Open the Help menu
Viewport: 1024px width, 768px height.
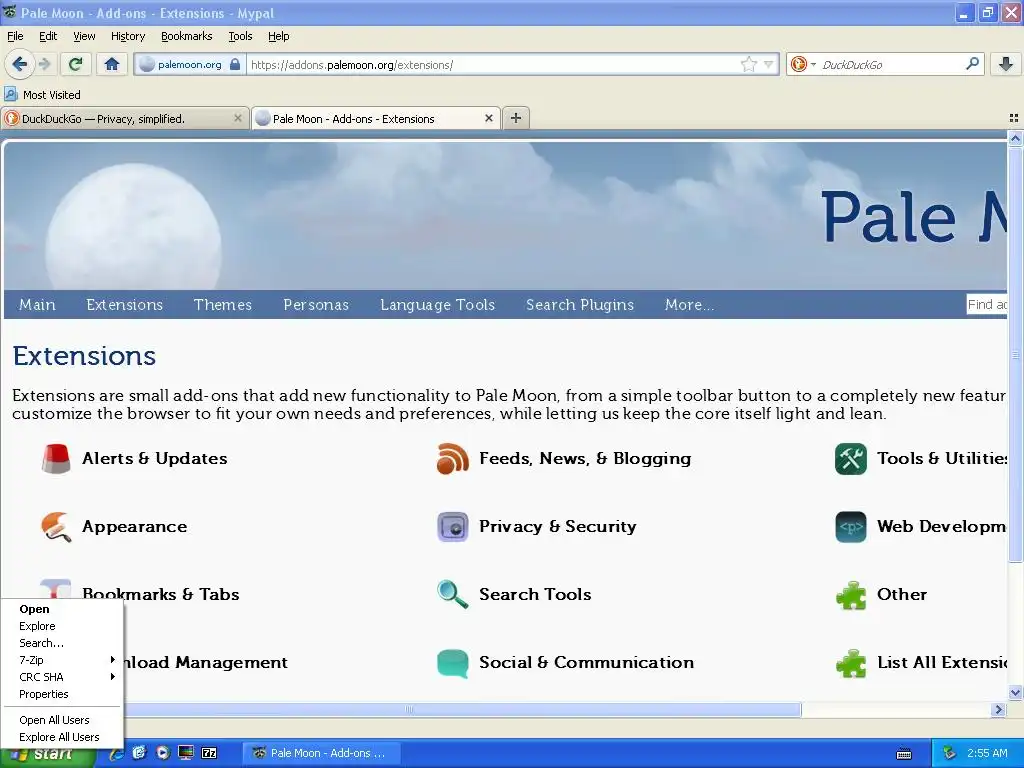[x=279, y=36]
